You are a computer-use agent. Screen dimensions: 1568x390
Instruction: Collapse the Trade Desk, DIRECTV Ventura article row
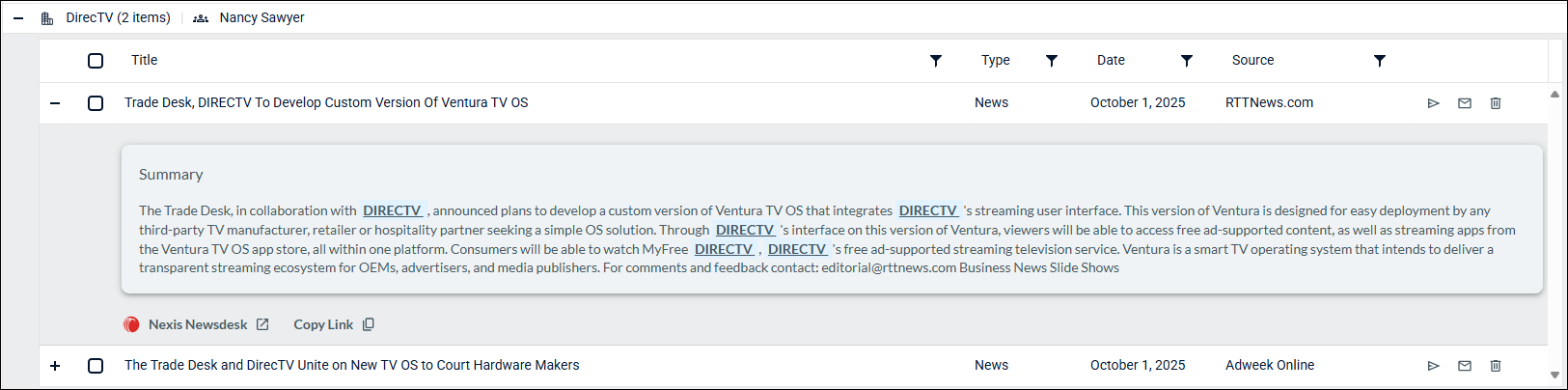tap(55, 103)
